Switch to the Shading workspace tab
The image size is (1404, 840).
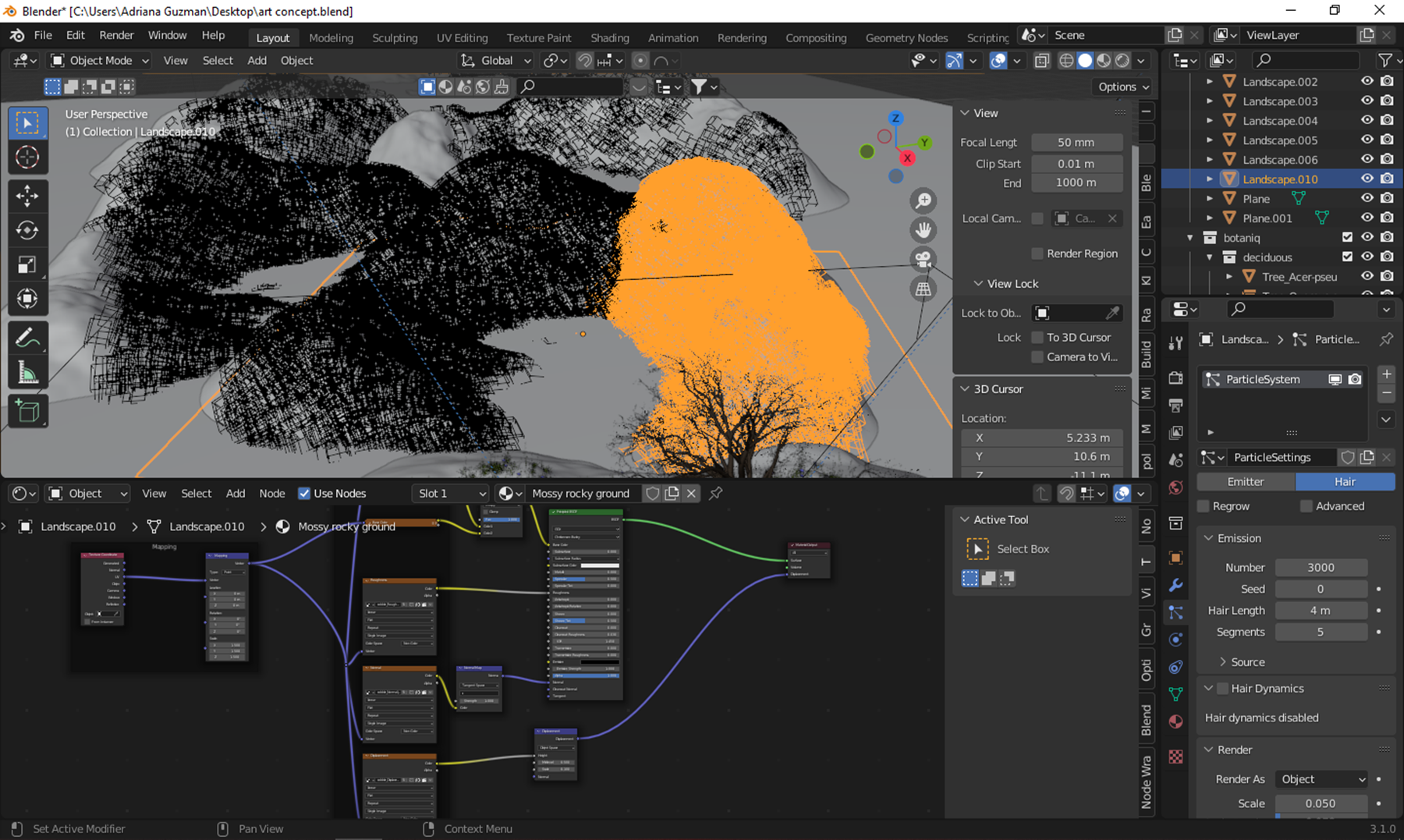[609, 37]
